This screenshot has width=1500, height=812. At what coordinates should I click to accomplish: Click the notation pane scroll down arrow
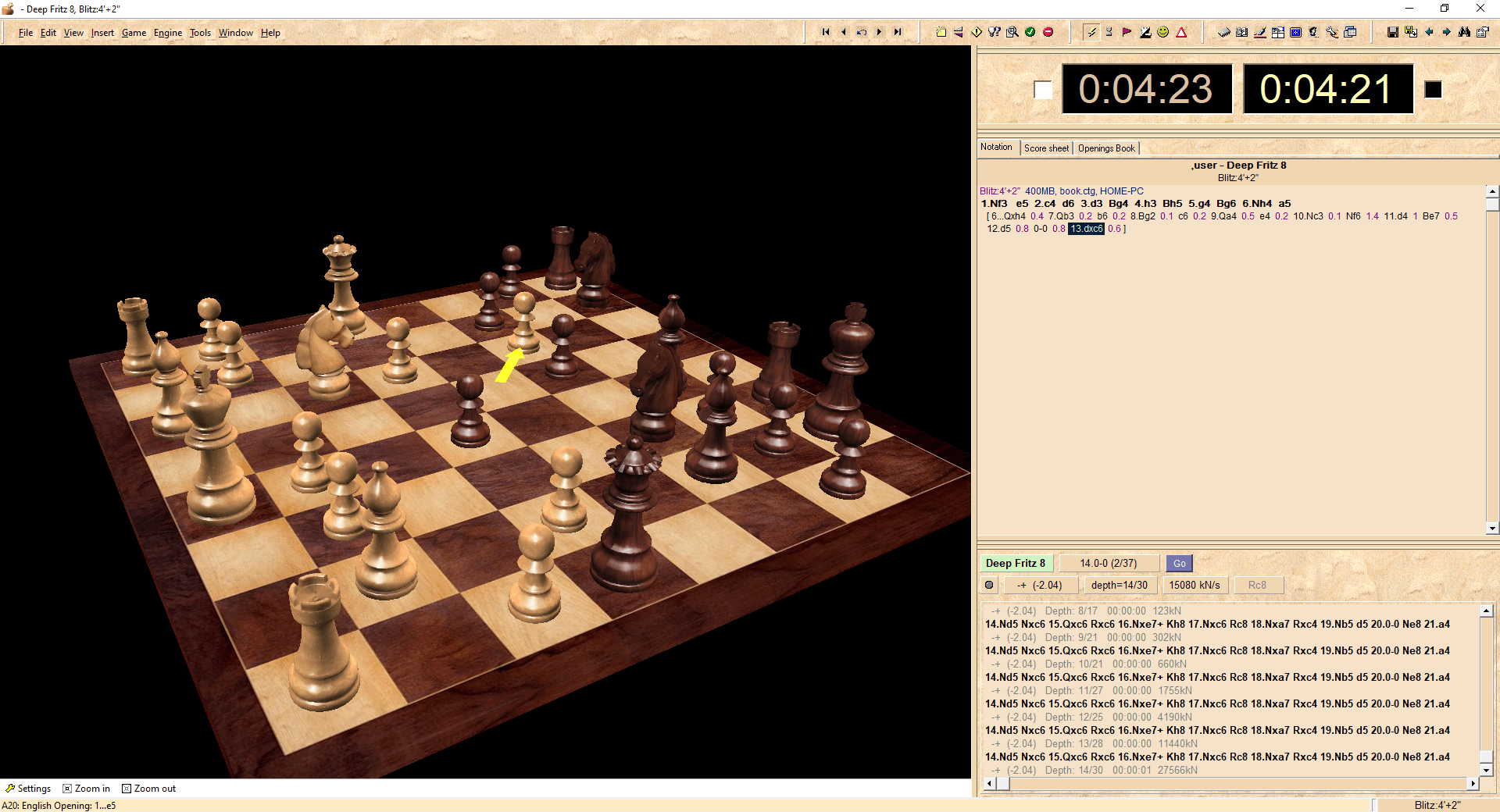click(x=1492, y=529)
